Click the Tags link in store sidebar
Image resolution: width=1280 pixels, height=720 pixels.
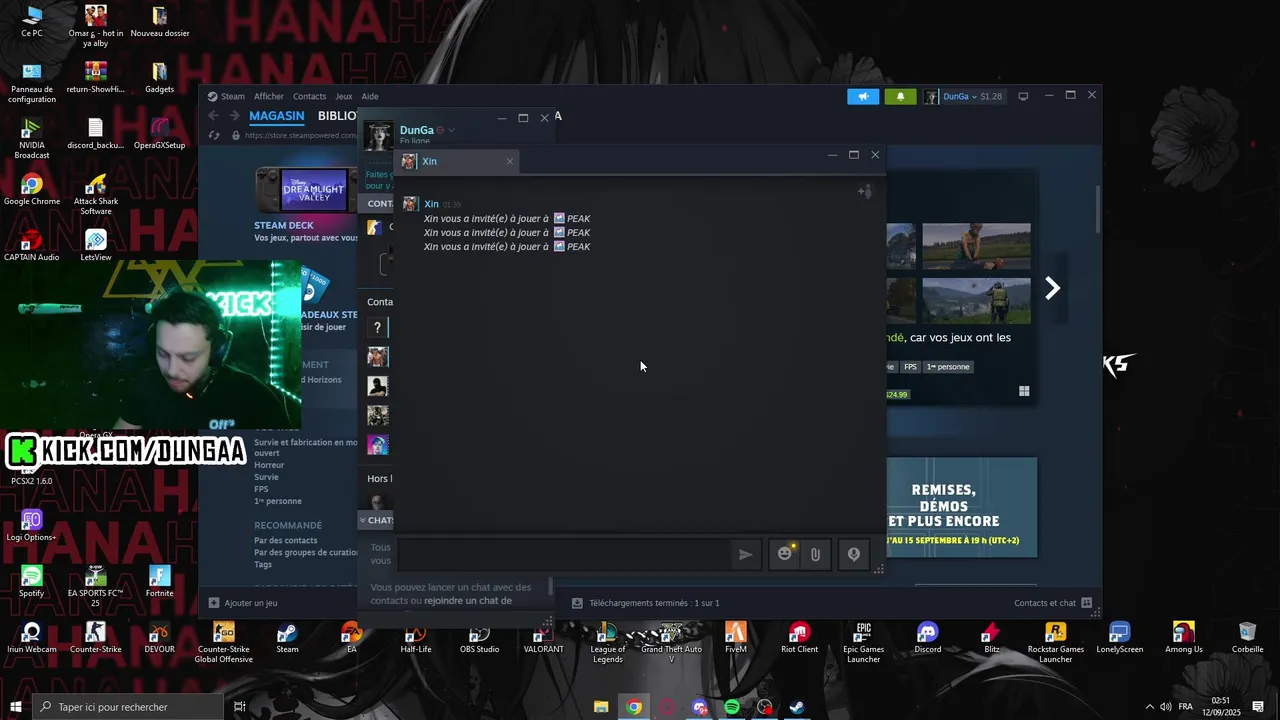pyautogui.click(x=263, y=565)
